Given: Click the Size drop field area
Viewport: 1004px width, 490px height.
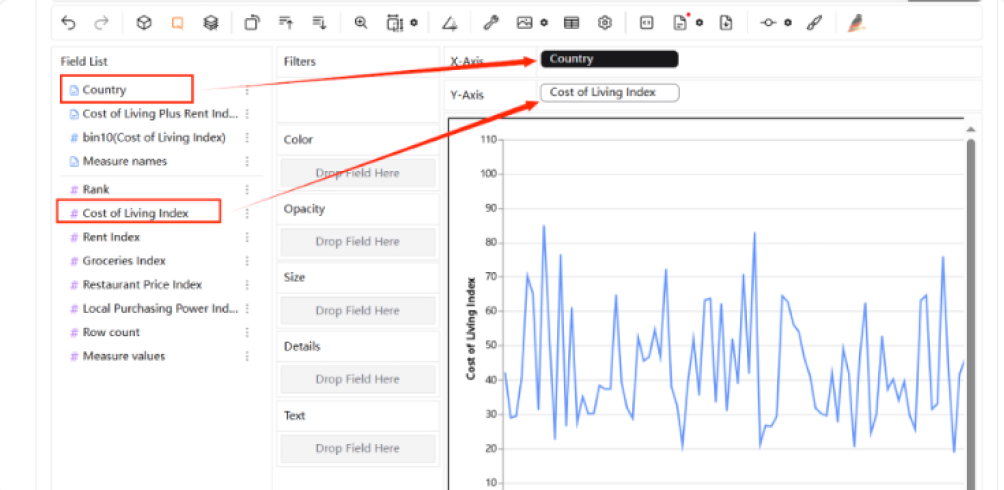Looking at the screenshot, I should [357, 311].
